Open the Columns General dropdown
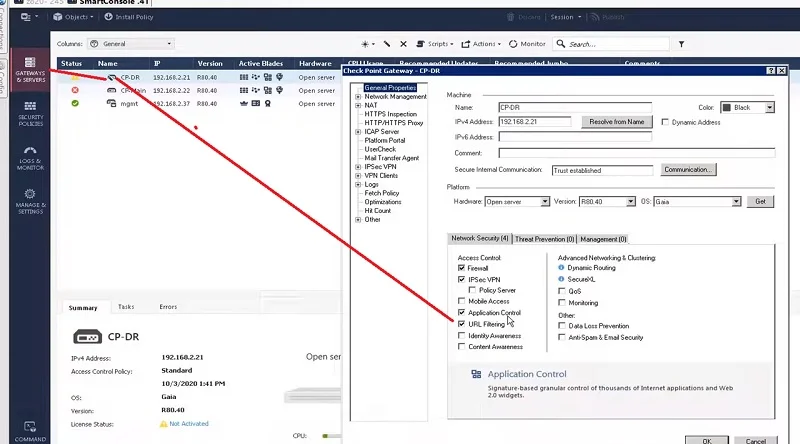Viewport: 800px width, 444px height. (x=131, y=44)
